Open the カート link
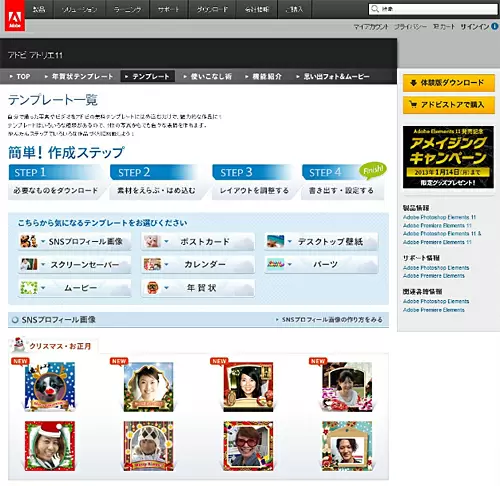 (x=444, y=27)
